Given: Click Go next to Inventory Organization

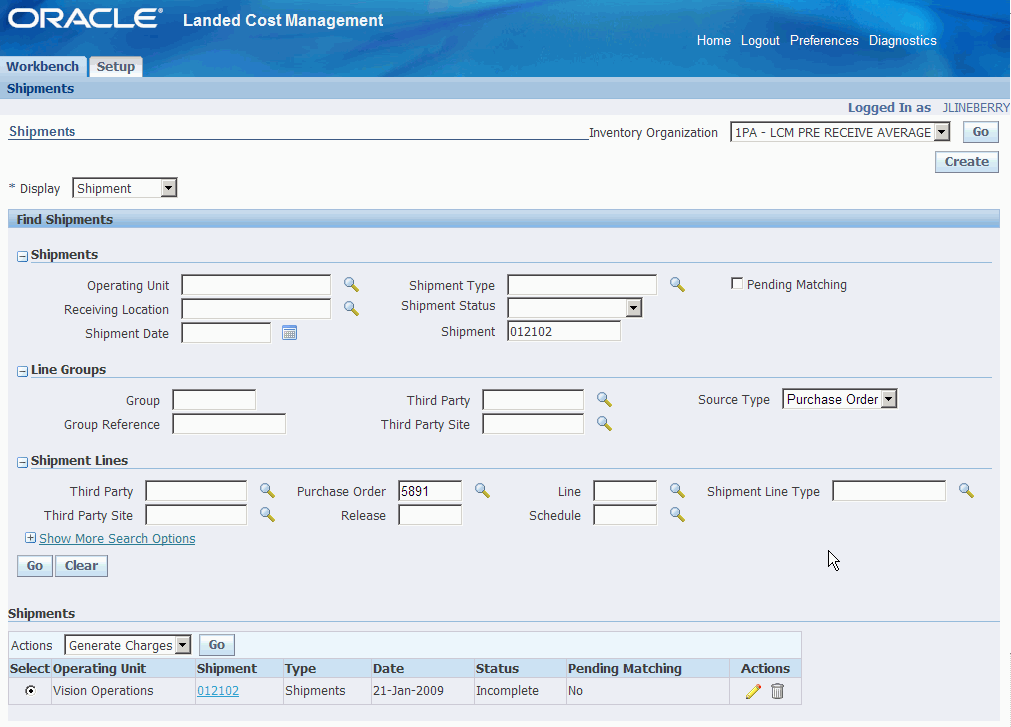Looking at the screenshot, I should (981, 131).
